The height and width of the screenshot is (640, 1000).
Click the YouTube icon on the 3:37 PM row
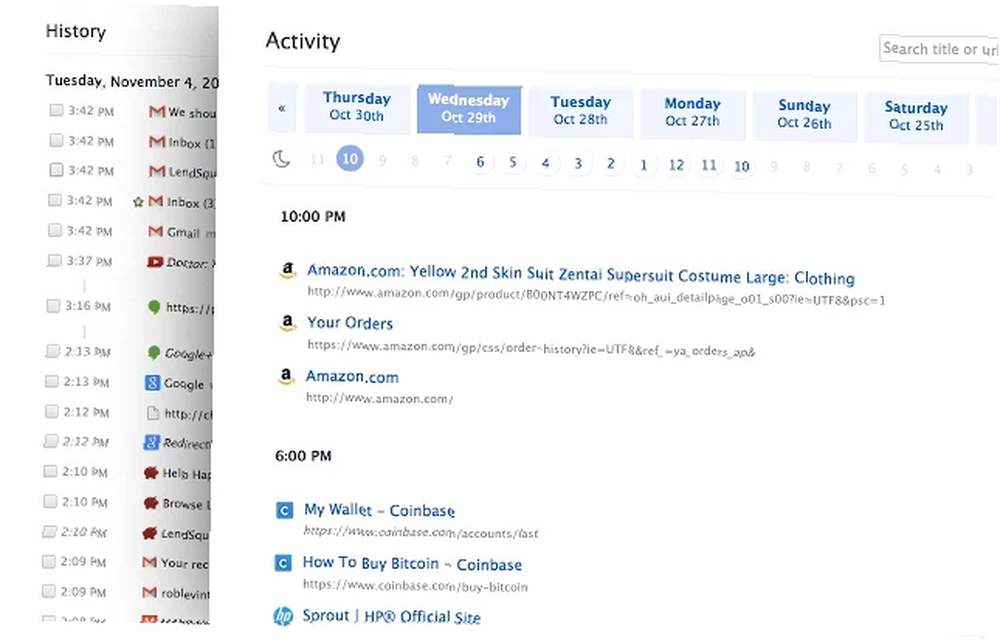(x=155, y=261)
